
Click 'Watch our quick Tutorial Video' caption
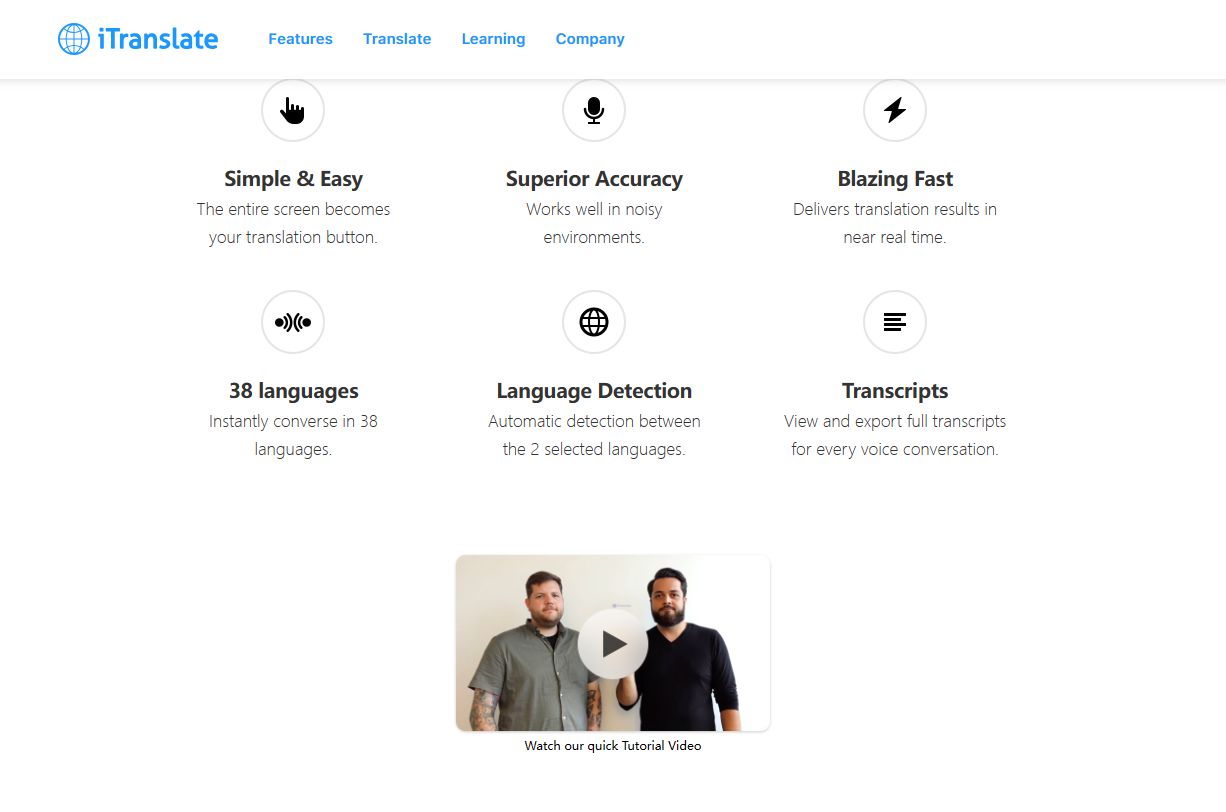[613, 746]
